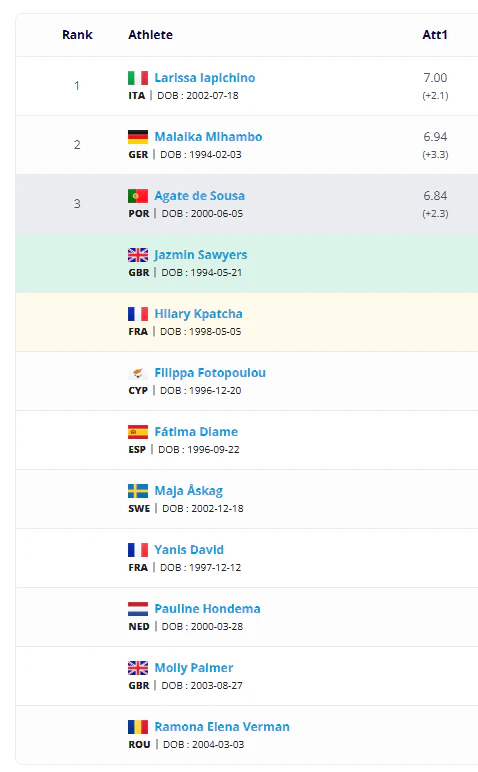Click the Sweden flag next to Maja Åskag
The image size is (478, 772).
(138, 491)
